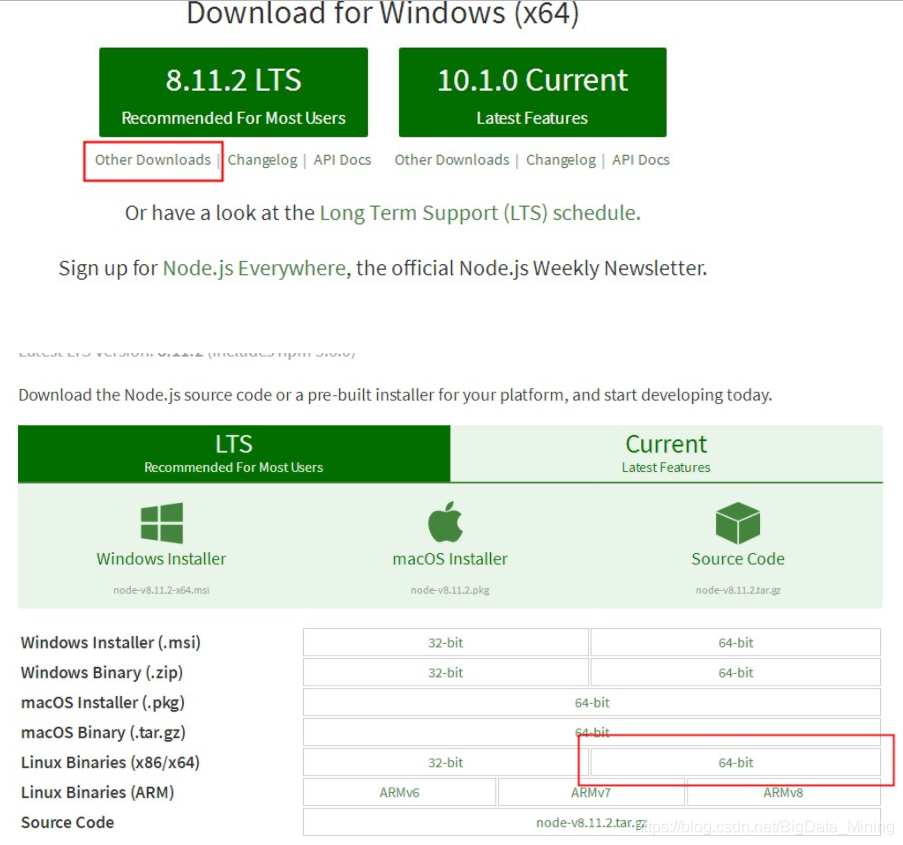
Task: Click the Source Code row label in table
Action: (67, 822)
